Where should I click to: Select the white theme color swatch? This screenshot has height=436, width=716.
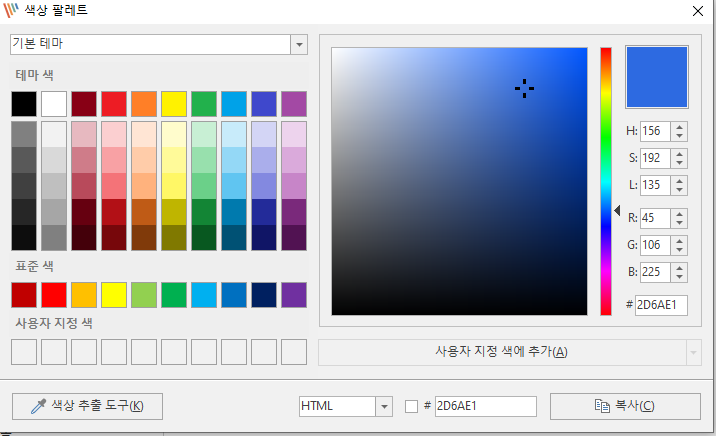54,104
